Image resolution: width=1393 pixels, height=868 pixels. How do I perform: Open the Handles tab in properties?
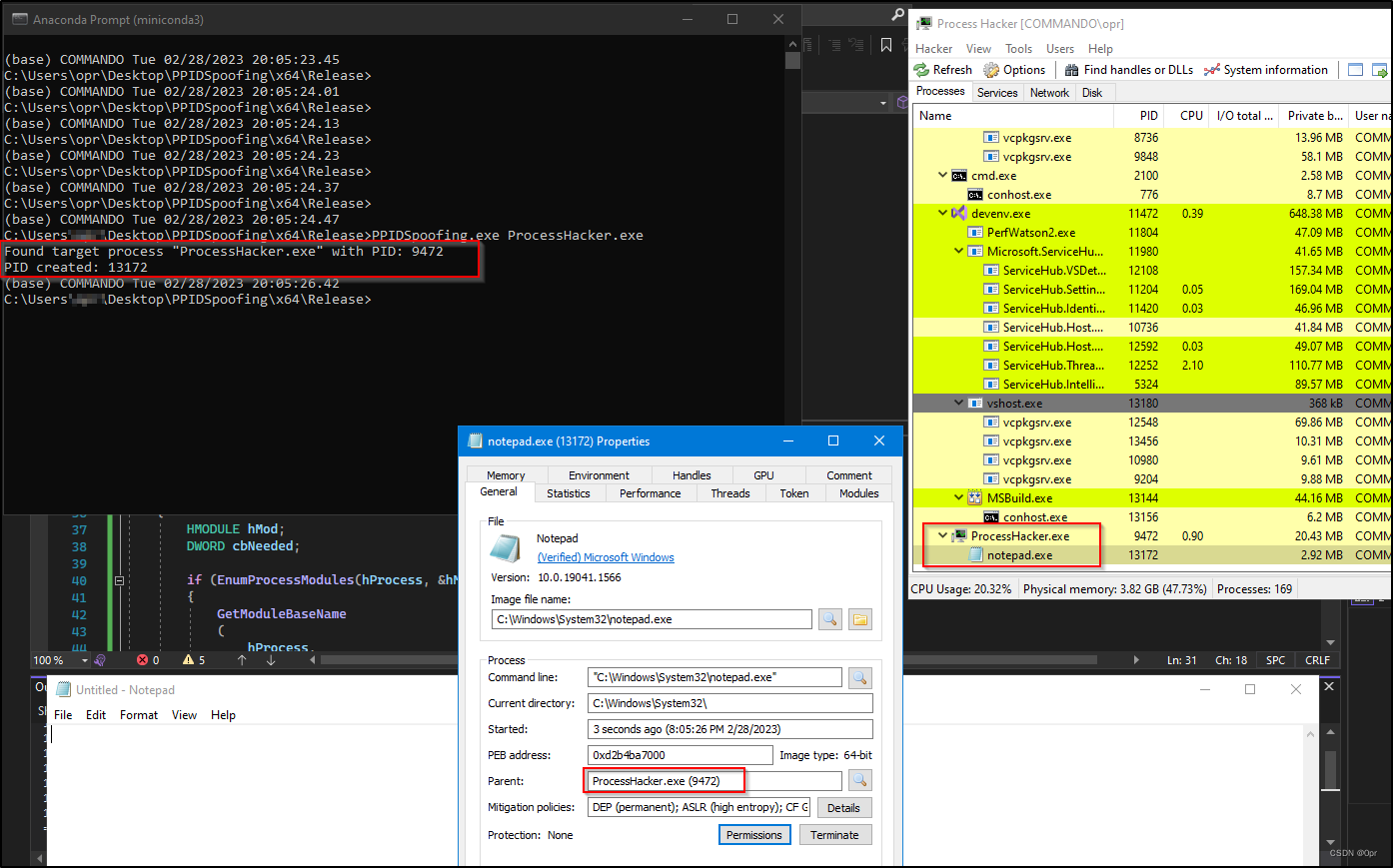[692, 475]
